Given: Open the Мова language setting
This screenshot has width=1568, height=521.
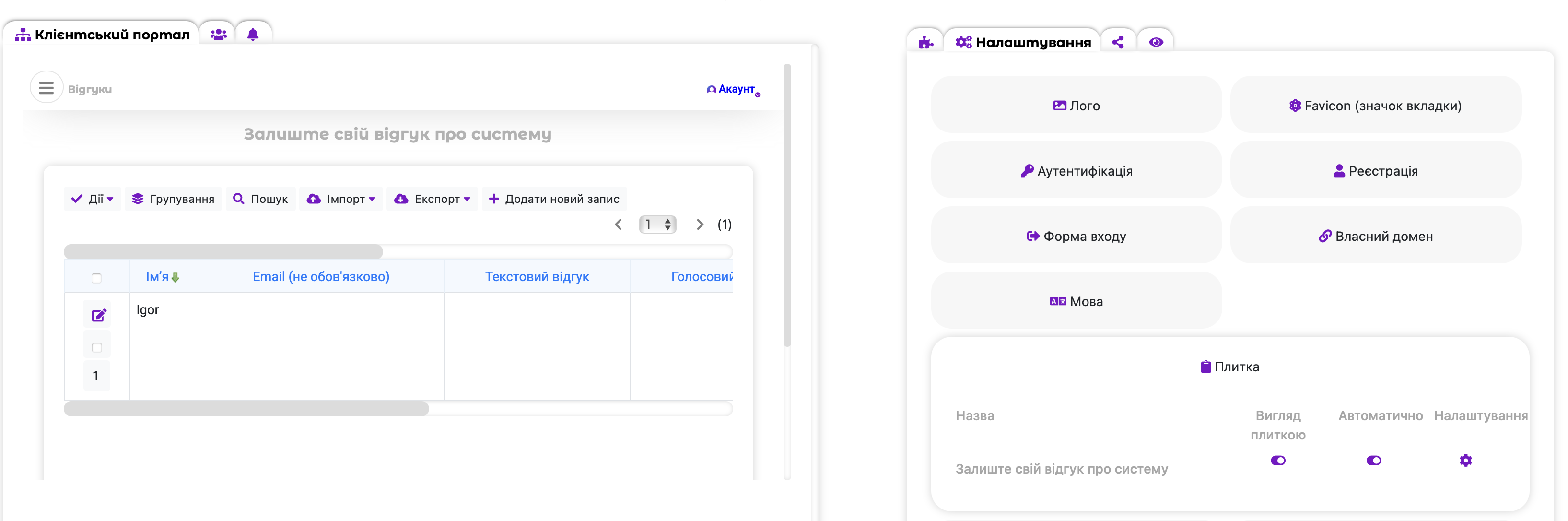Looking at the screenshot, I should 1076,301.
